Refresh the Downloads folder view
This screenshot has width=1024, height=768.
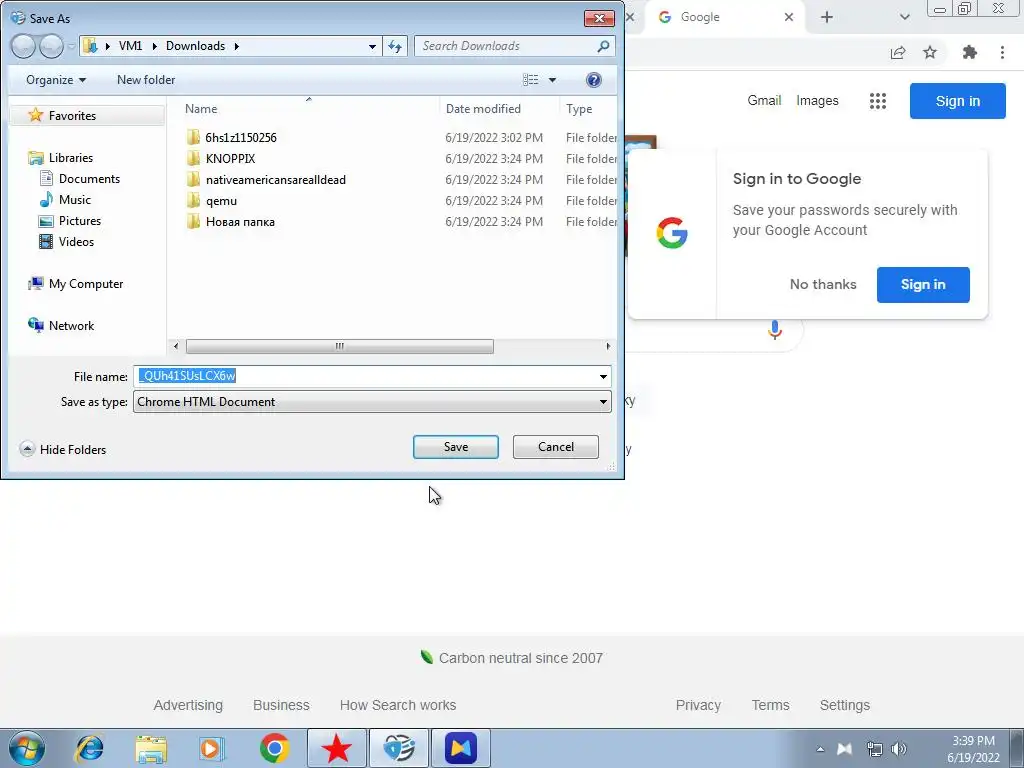coord(395,46)
